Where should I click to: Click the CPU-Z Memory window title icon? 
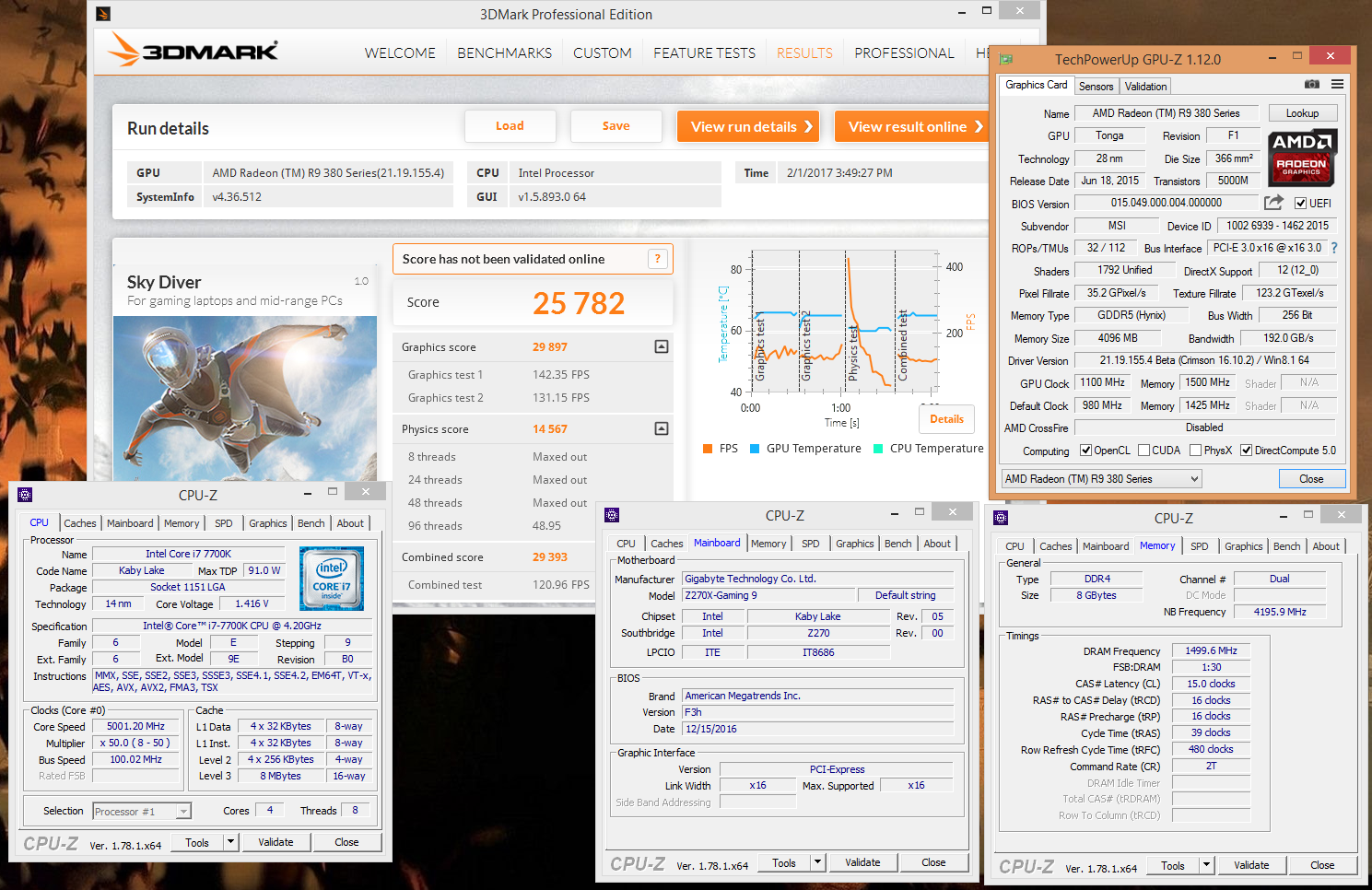(1001, 518)
